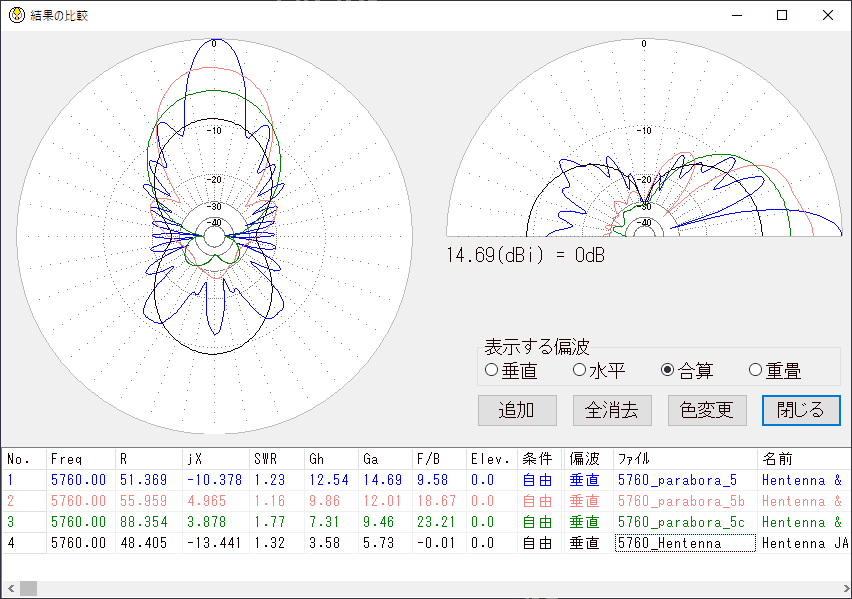Click the SWR column header

pos(275,459)
